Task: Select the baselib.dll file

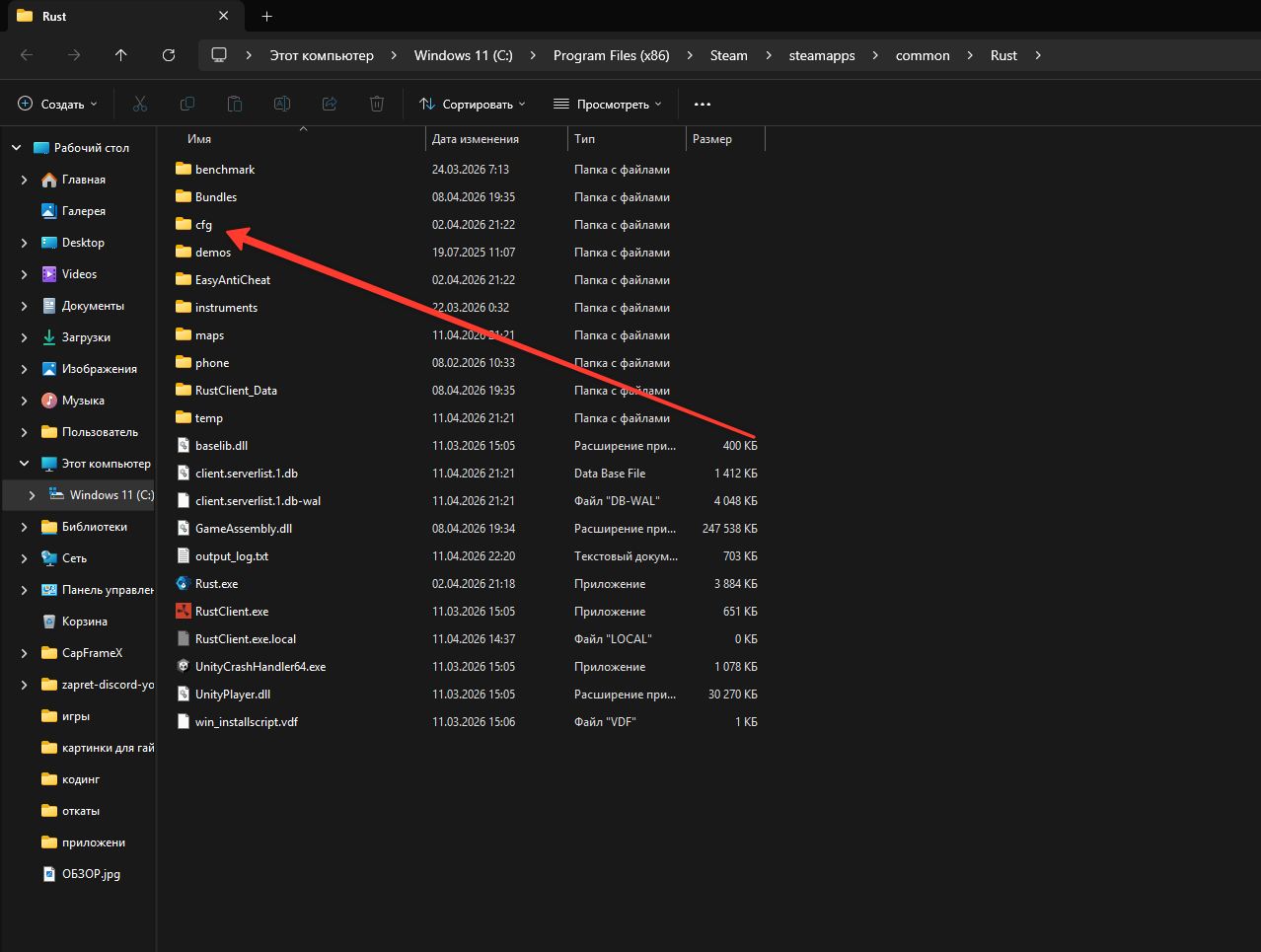Action: pos(466,446)
